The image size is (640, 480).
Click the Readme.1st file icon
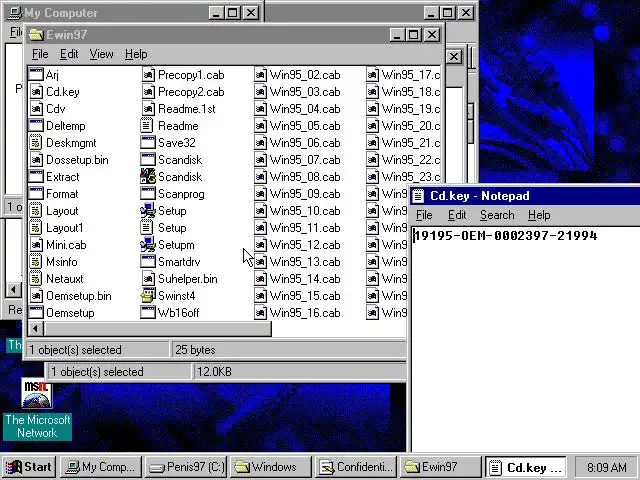click(x=148, y=109)
